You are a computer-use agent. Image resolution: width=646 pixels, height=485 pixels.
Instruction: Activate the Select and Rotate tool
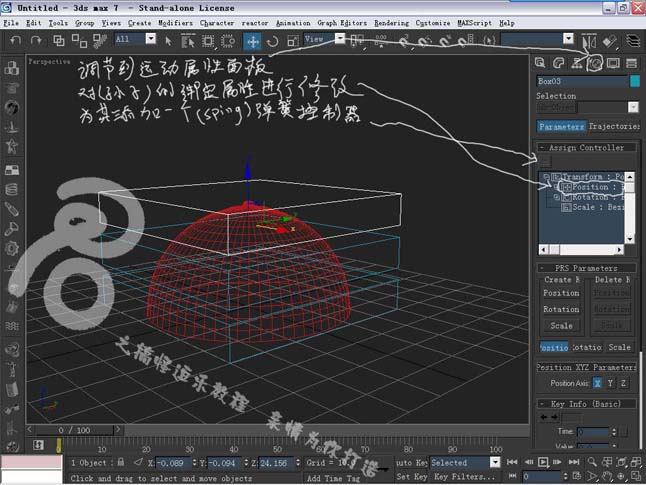pyautogui.click(x=272, y=41)
